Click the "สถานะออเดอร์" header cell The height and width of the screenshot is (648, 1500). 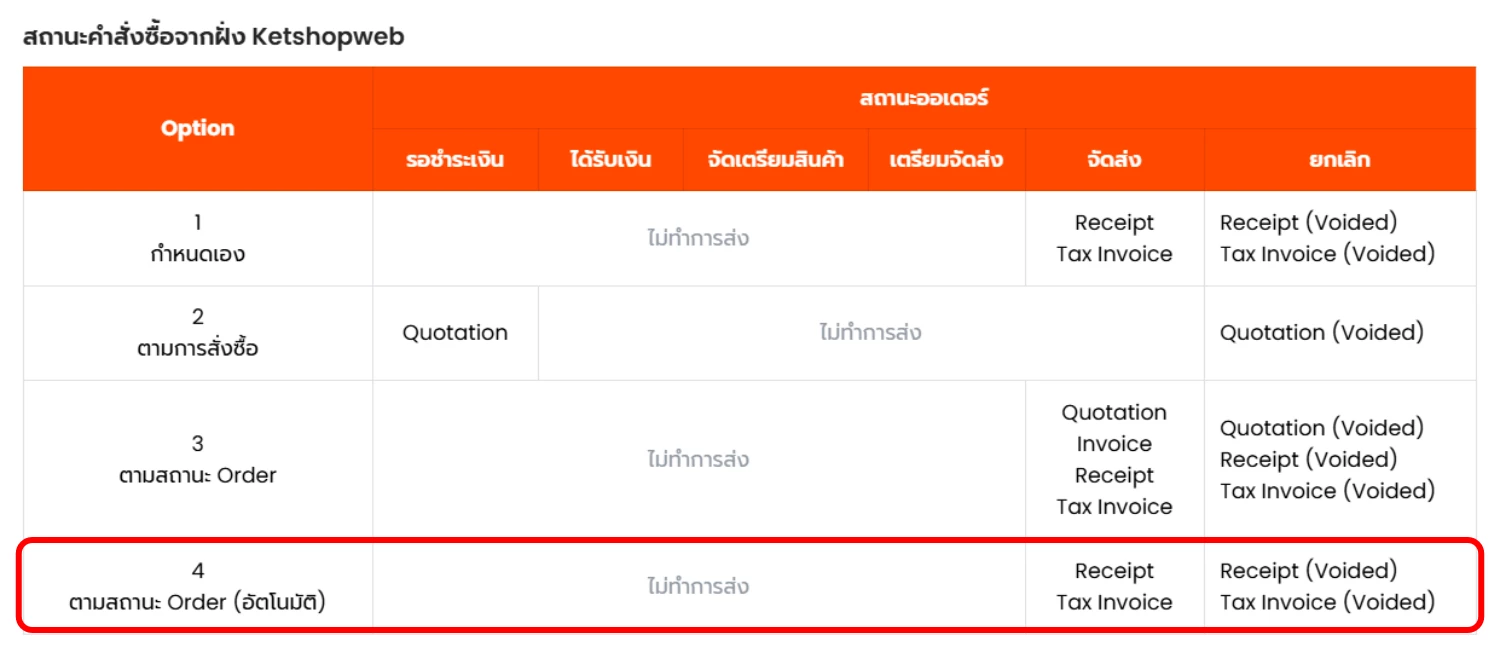point(923,98)
